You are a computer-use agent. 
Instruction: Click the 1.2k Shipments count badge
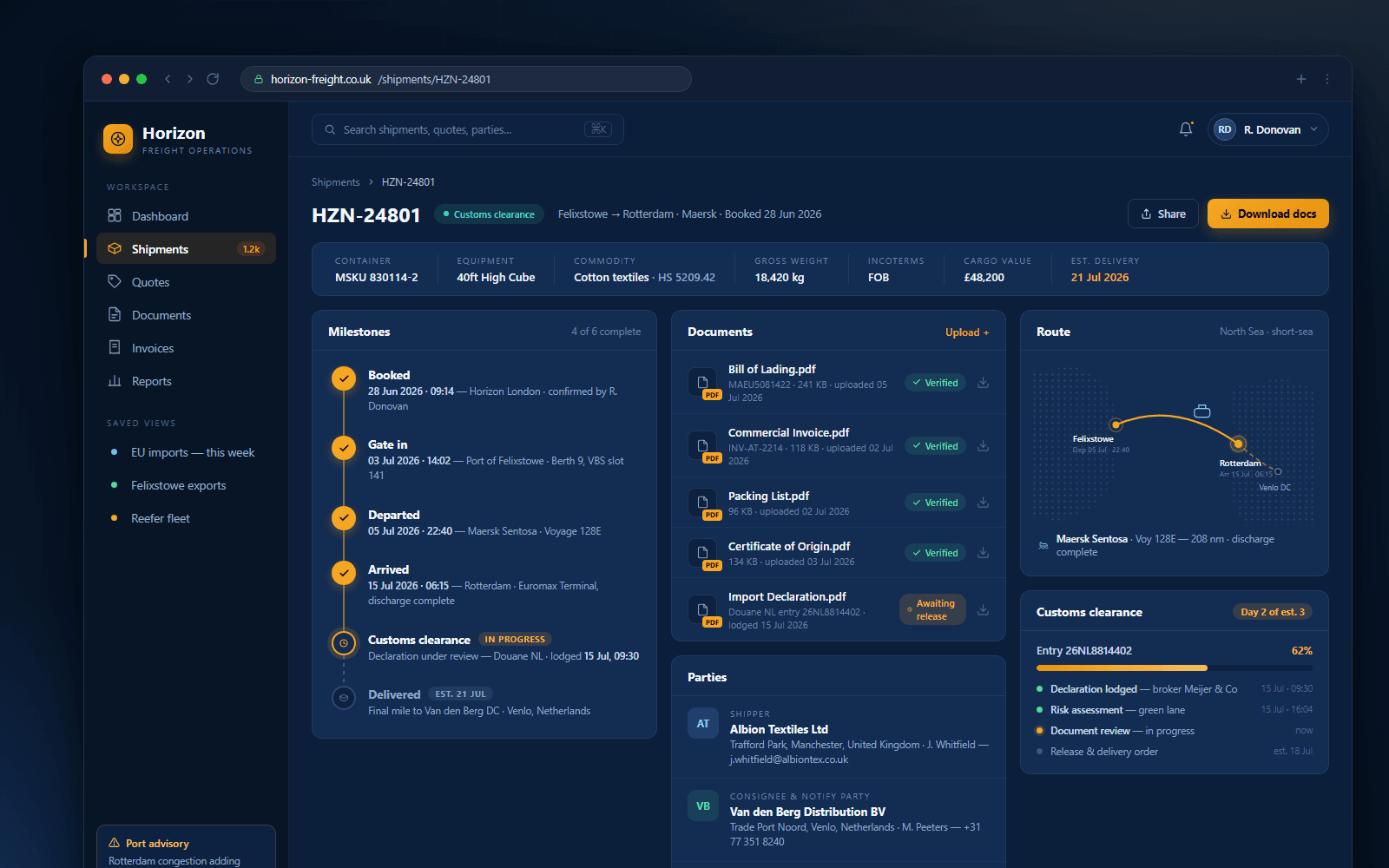point(251,249)
